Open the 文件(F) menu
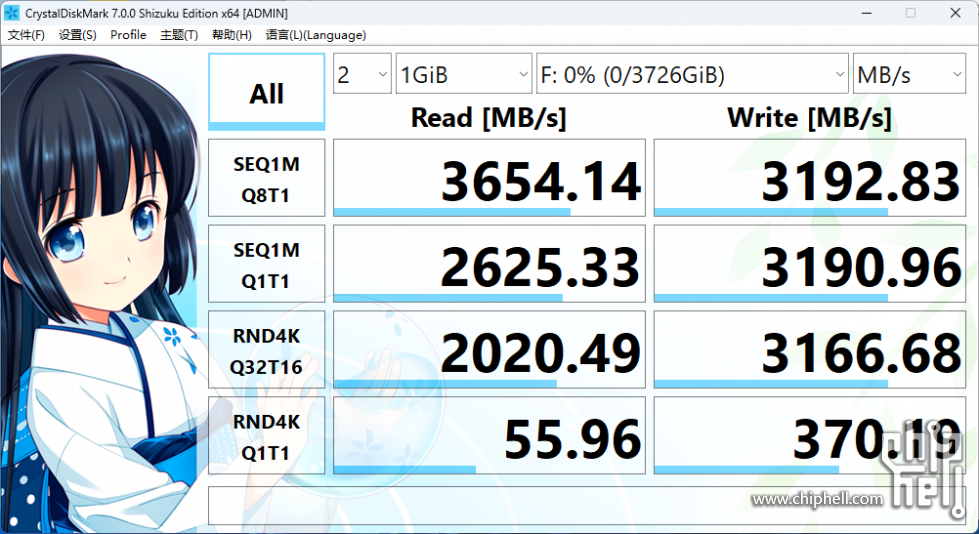 (x=26, y=35)
